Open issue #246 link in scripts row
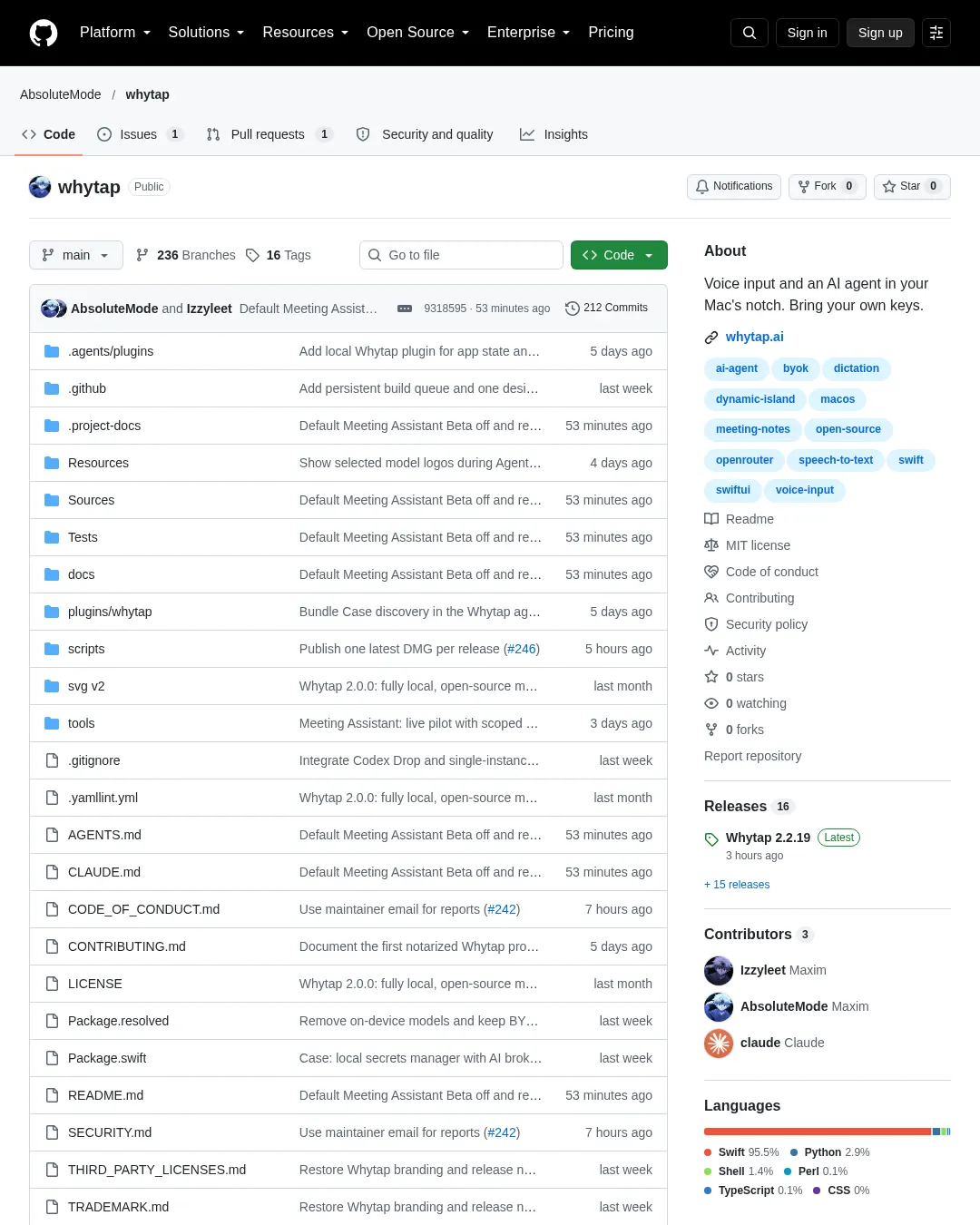The height and width of the screenshot is (1225, 980). (521, 649)
